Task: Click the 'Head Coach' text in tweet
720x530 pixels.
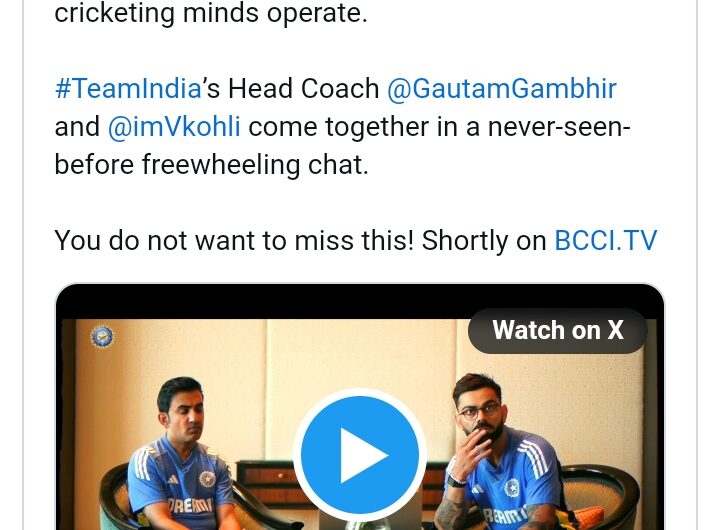Action: pos(304,89)
